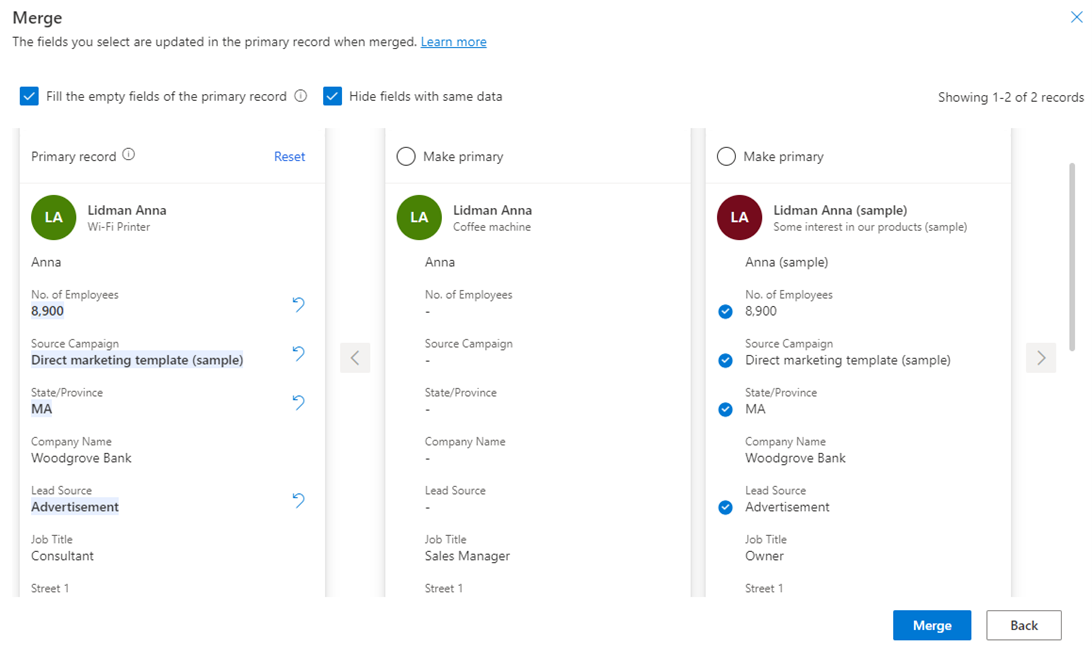Click 'Woodgrove Bank' in sample record
This screenshot has height=646, width=1092.
(x=795, y=458)
